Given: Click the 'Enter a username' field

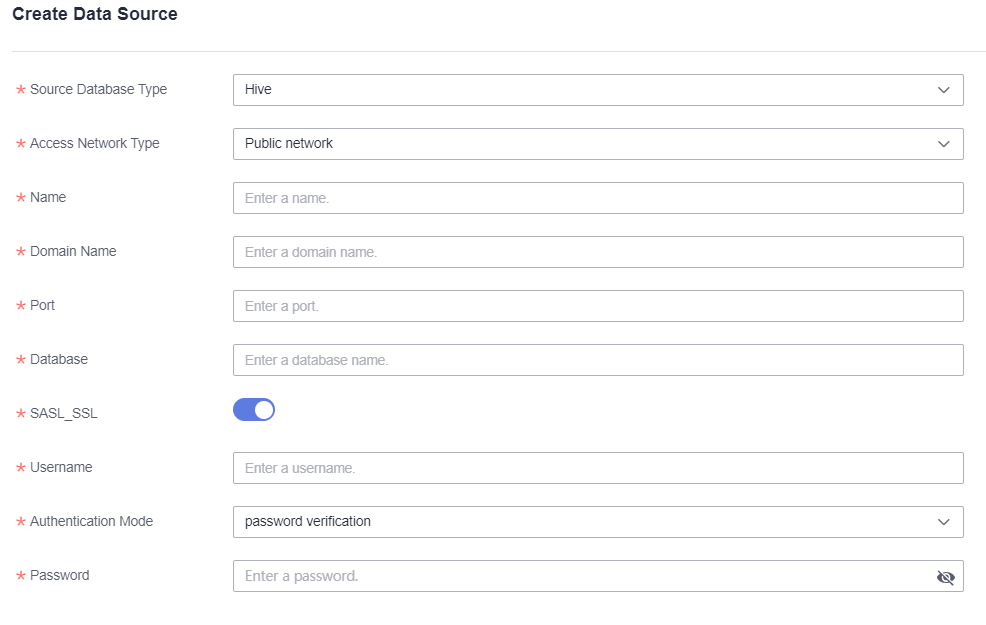Looking at the screenshot, I should pos(597,468).
